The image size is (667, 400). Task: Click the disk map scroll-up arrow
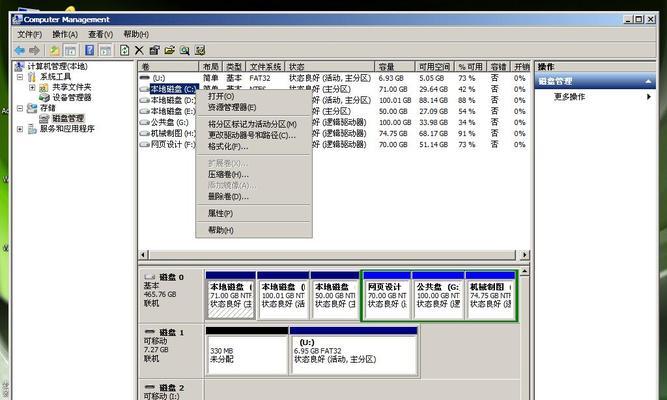click(x=525, y=271)
